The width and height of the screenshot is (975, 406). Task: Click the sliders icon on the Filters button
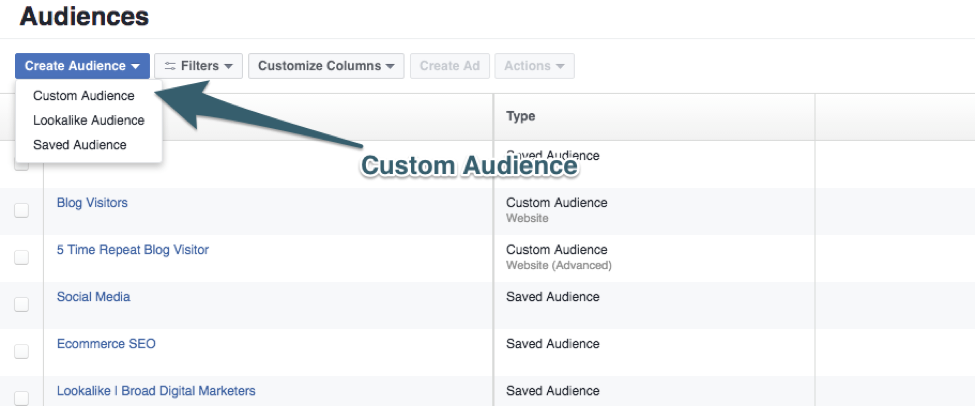tap(170, 66)
